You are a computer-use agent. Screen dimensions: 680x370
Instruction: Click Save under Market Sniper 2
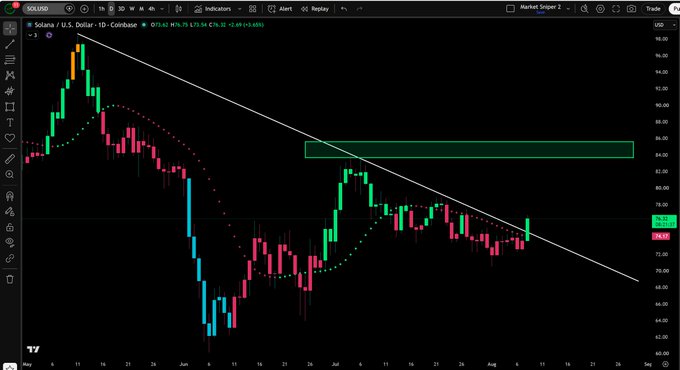tap(540, 13)
